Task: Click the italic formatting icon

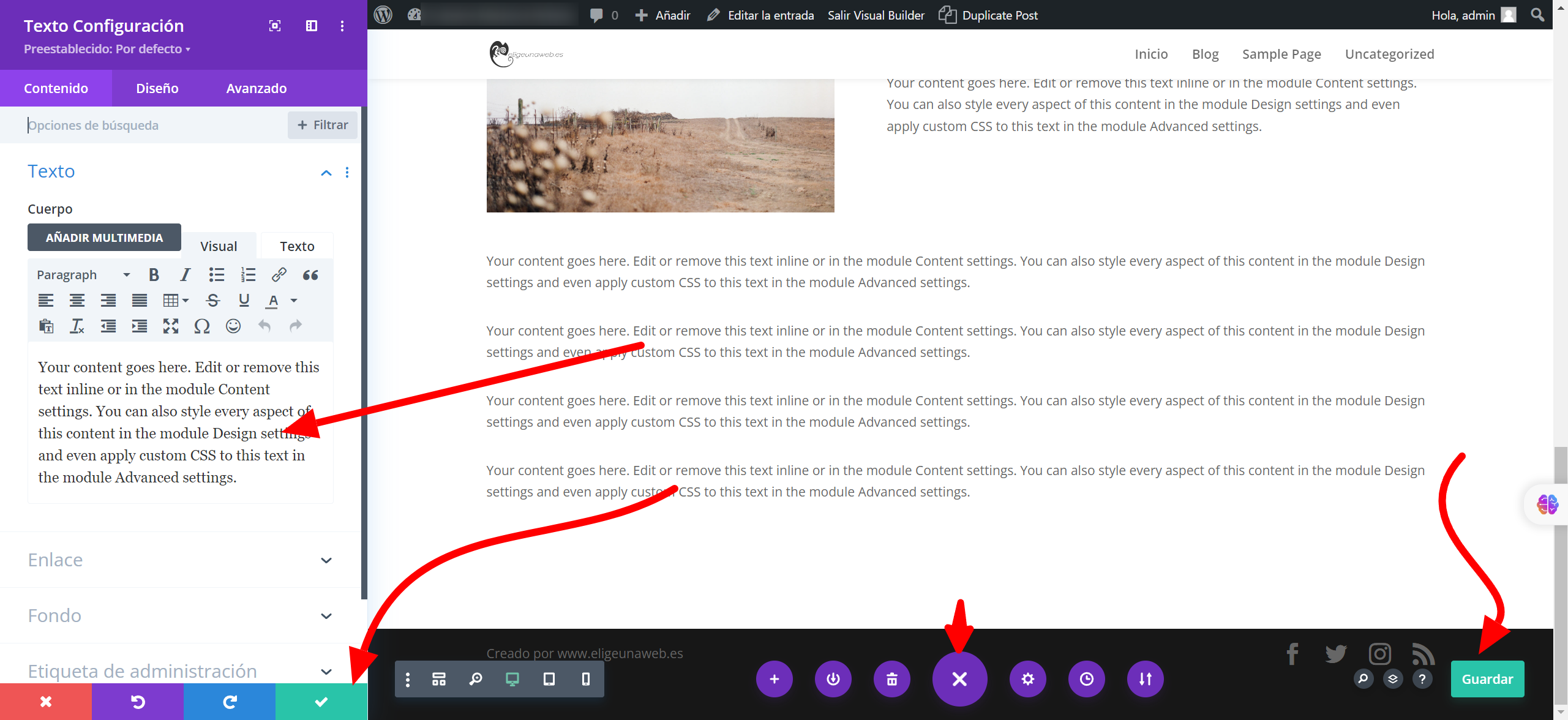Action: [185, 275]
